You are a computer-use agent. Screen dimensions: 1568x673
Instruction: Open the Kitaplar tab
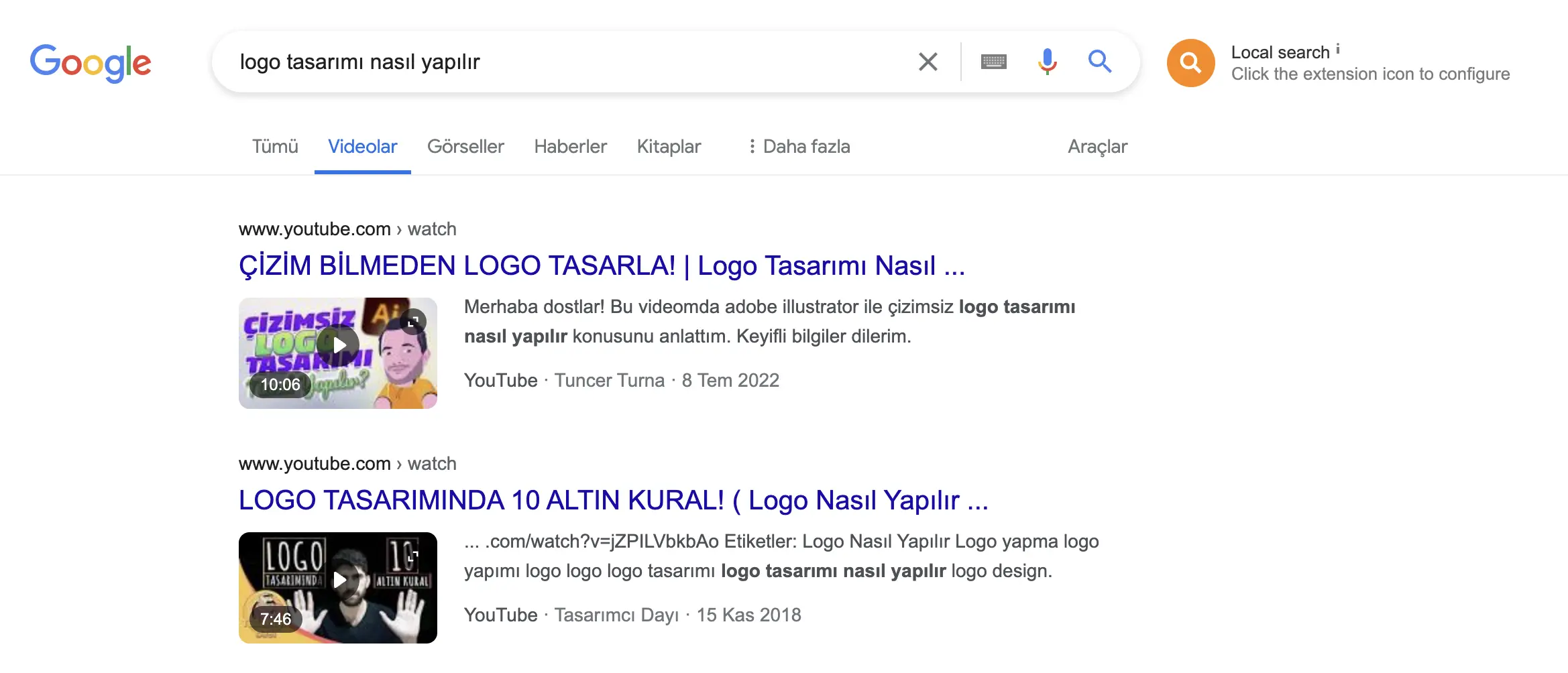tap(669, 146)
